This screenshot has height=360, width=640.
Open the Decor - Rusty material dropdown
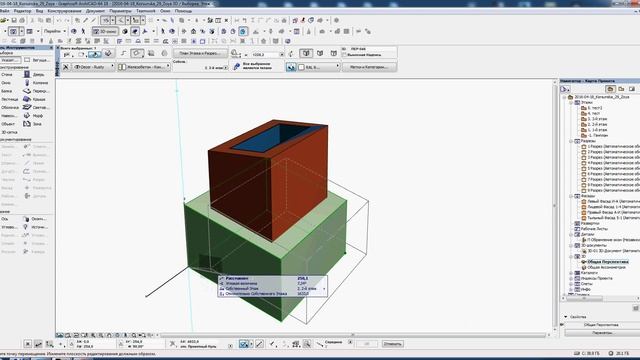(93, 67)
